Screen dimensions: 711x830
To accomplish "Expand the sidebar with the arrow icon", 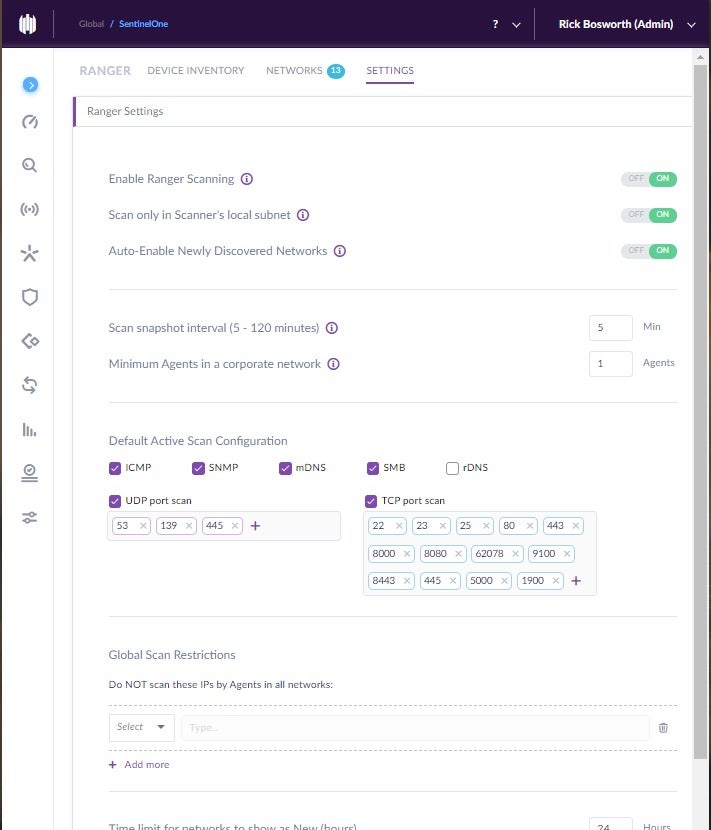I will (x=30, y=85).
